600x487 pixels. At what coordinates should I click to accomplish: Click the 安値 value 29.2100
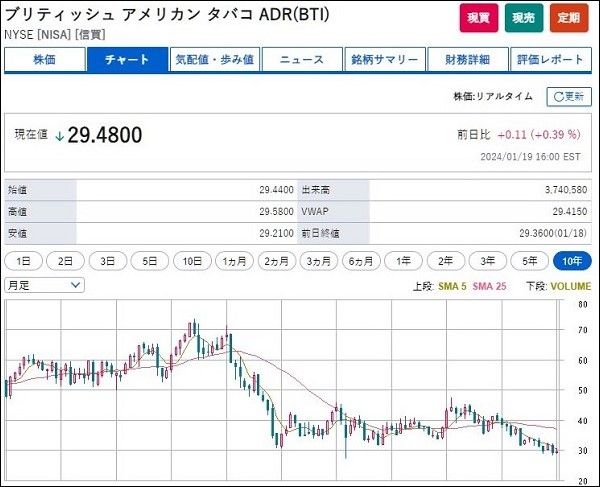(x=276, y=233)
